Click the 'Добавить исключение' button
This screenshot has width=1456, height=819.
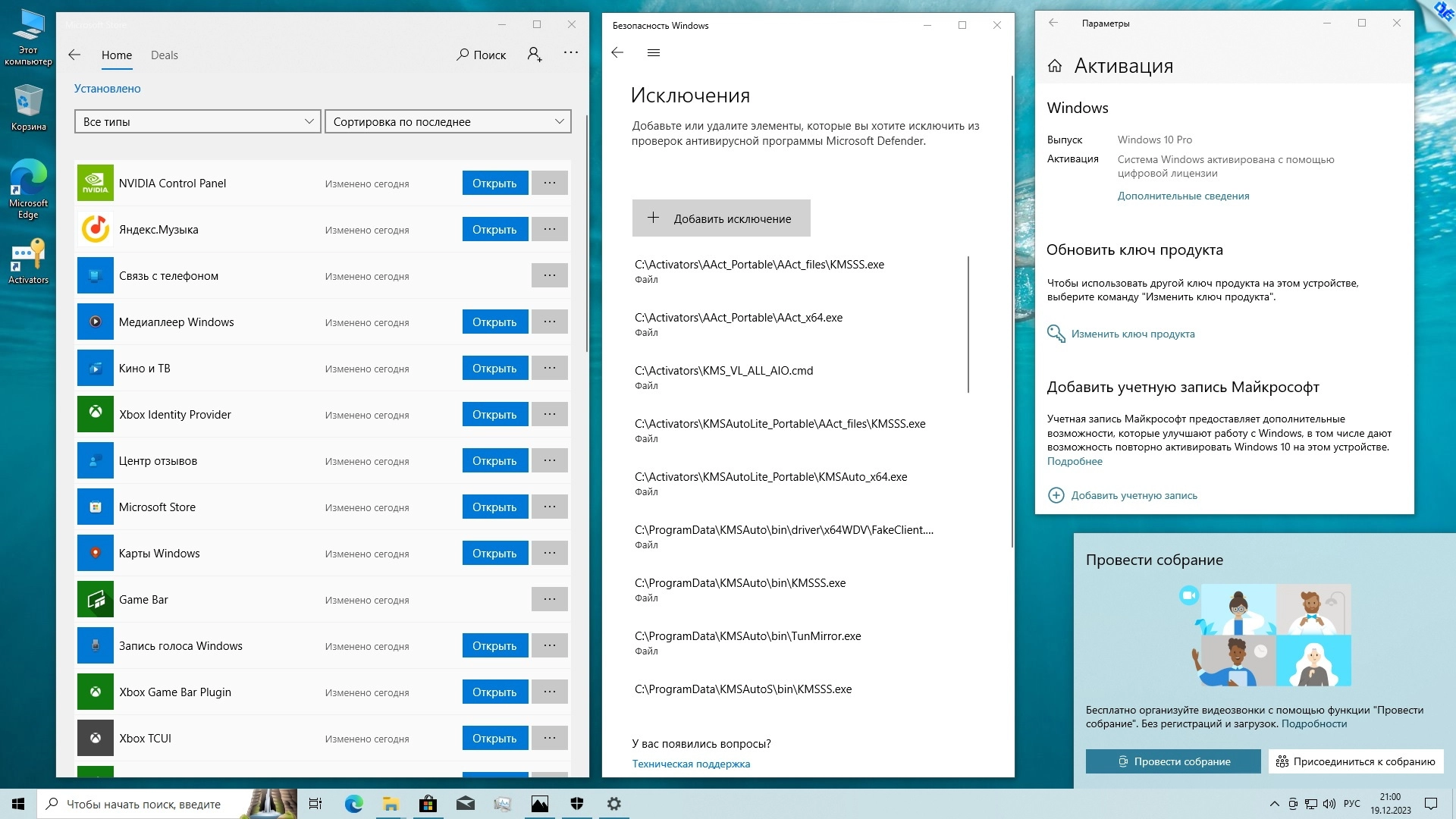[x=721, y=218]
